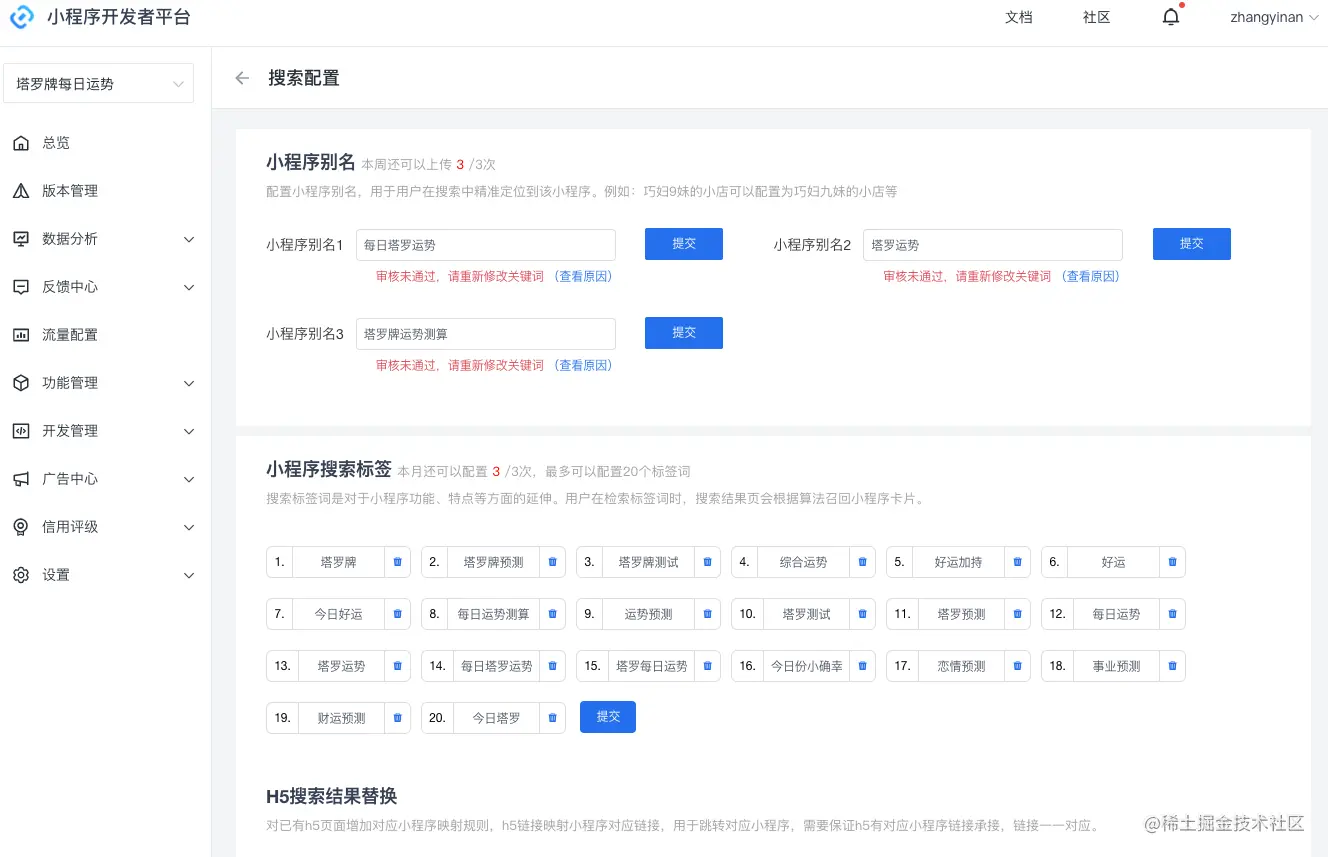Delete tag 10 塔罗测试

pyautogui.click(x=862, y=614)
